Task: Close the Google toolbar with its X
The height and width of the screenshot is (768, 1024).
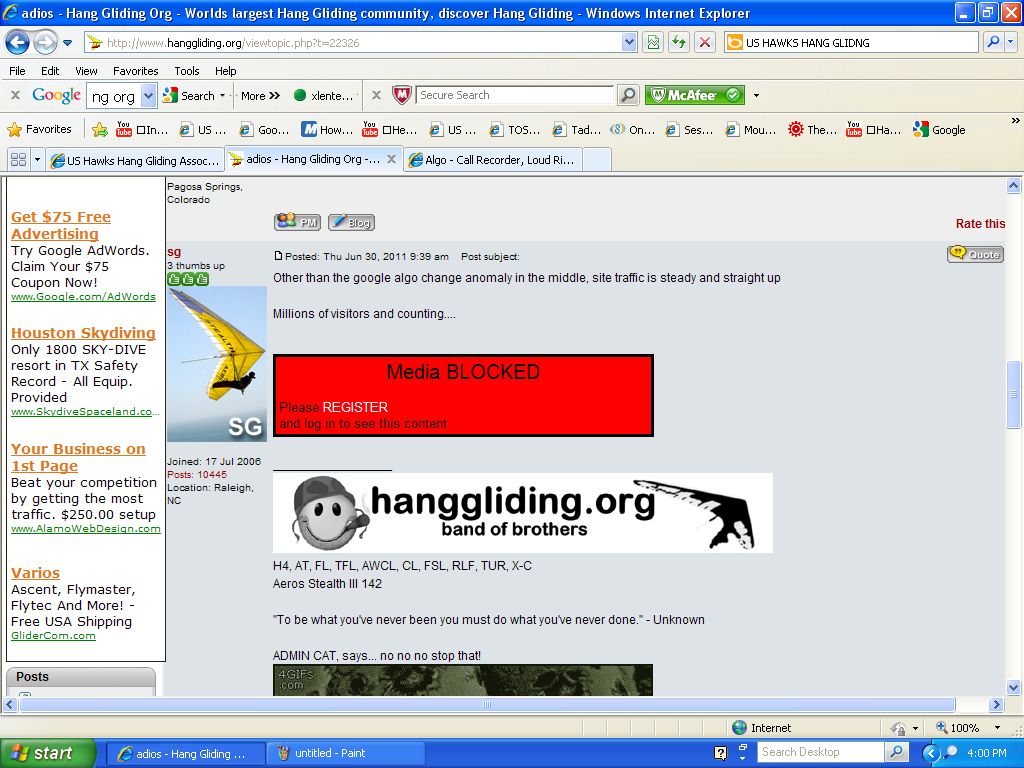Action: 16,95
